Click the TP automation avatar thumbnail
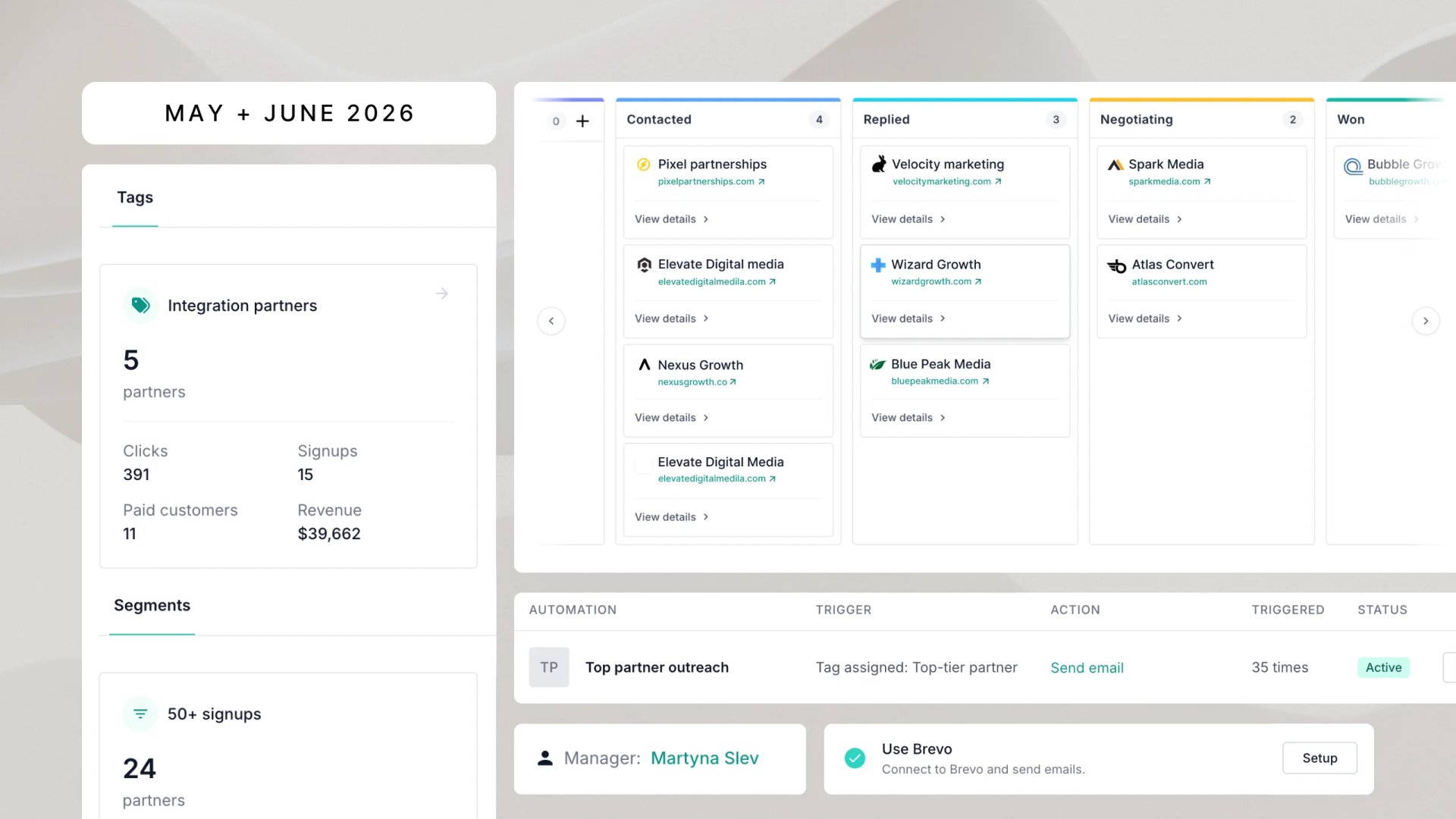 click(x=549, y=667)
